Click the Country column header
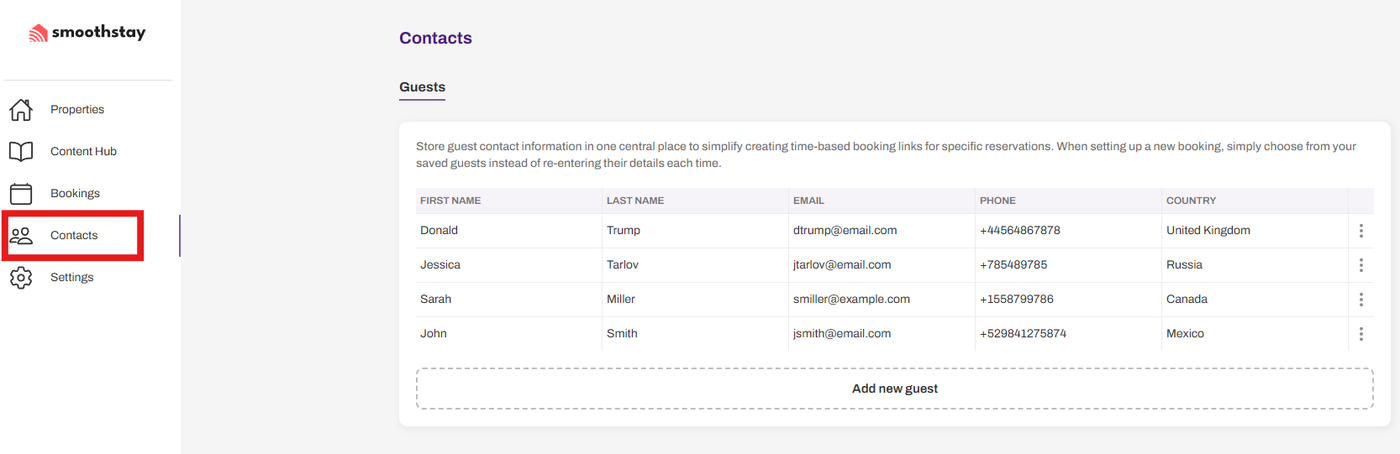Screen dimensions: 1400x454 [x=1191, y=201]
